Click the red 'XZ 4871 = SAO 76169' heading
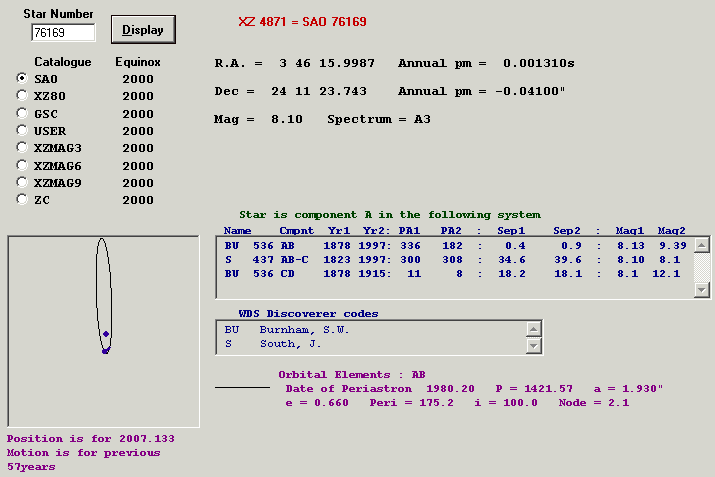The image size is (715, 477). [302, 22]
